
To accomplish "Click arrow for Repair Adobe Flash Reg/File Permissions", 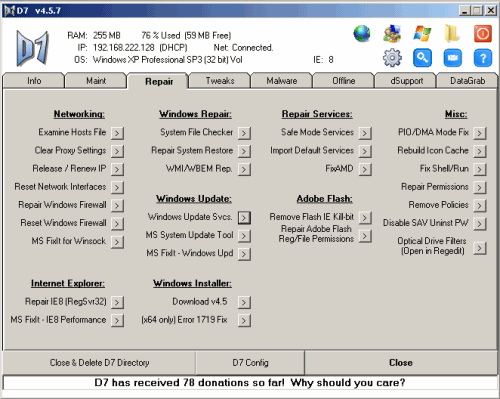I will [365, 236].
